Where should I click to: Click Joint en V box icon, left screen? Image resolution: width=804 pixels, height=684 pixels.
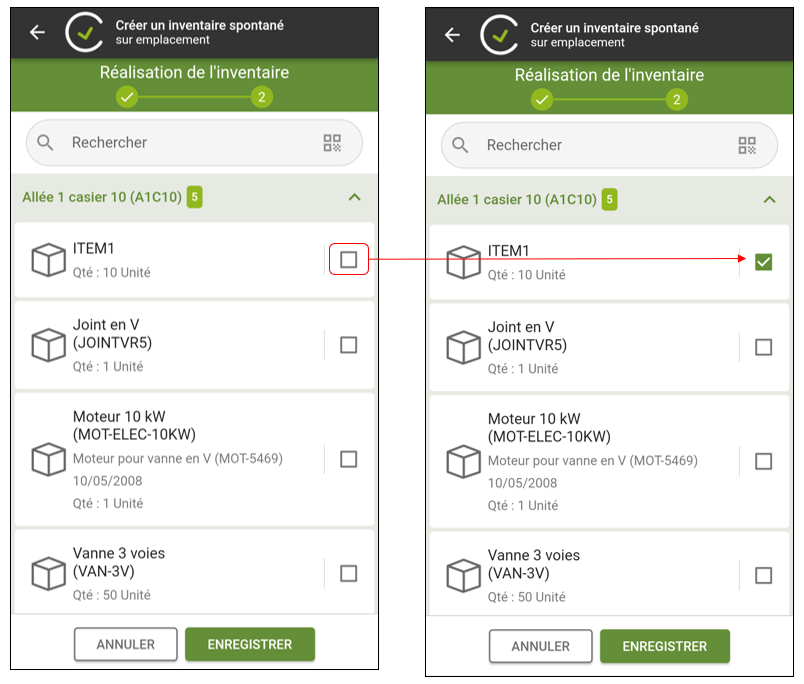pyautogui.click(x=49, y=345)
